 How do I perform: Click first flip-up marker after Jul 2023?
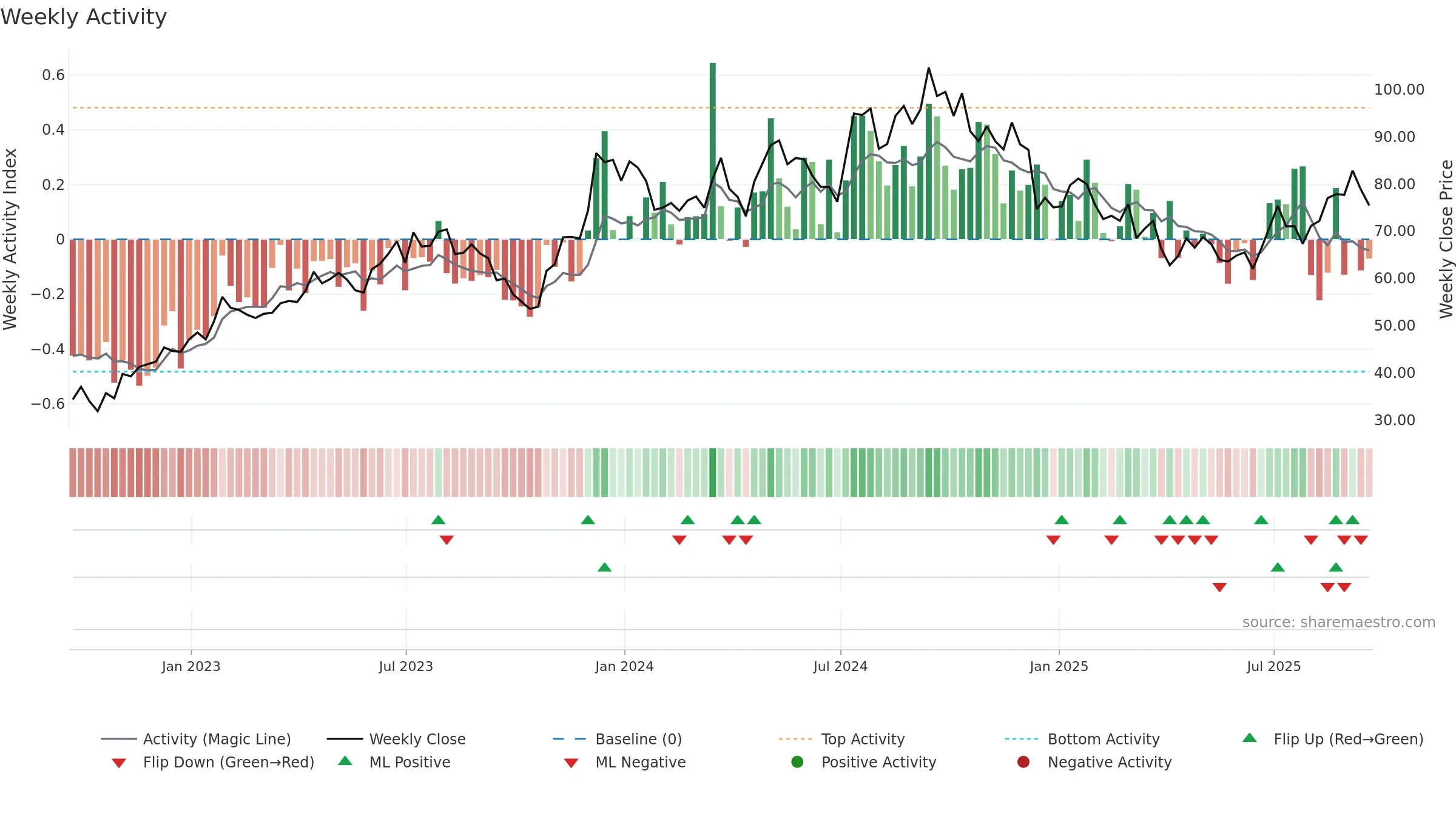(439, 520)
